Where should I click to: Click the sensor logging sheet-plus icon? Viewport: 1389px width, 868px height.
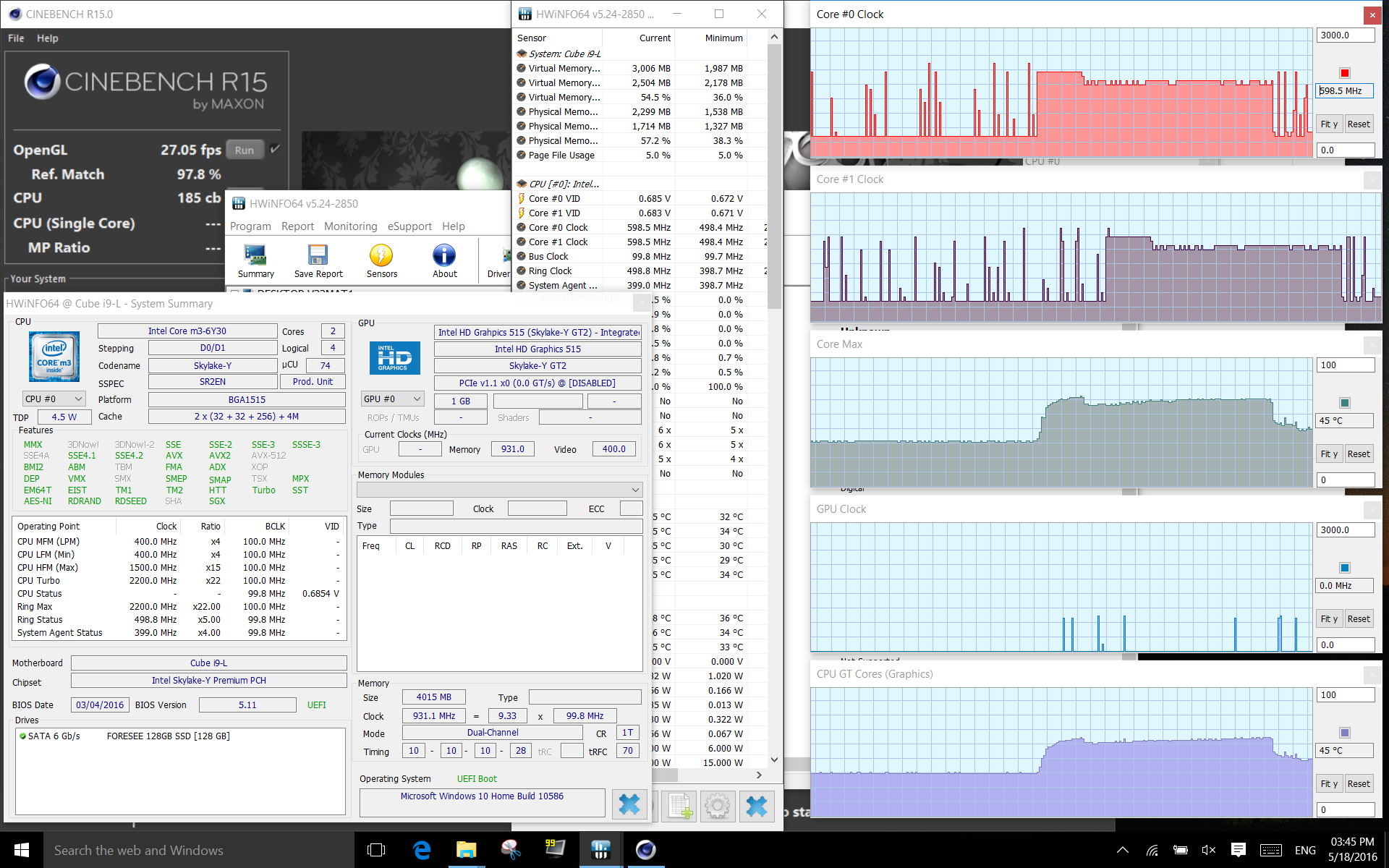pyautogui.click(x=679, y=806)
